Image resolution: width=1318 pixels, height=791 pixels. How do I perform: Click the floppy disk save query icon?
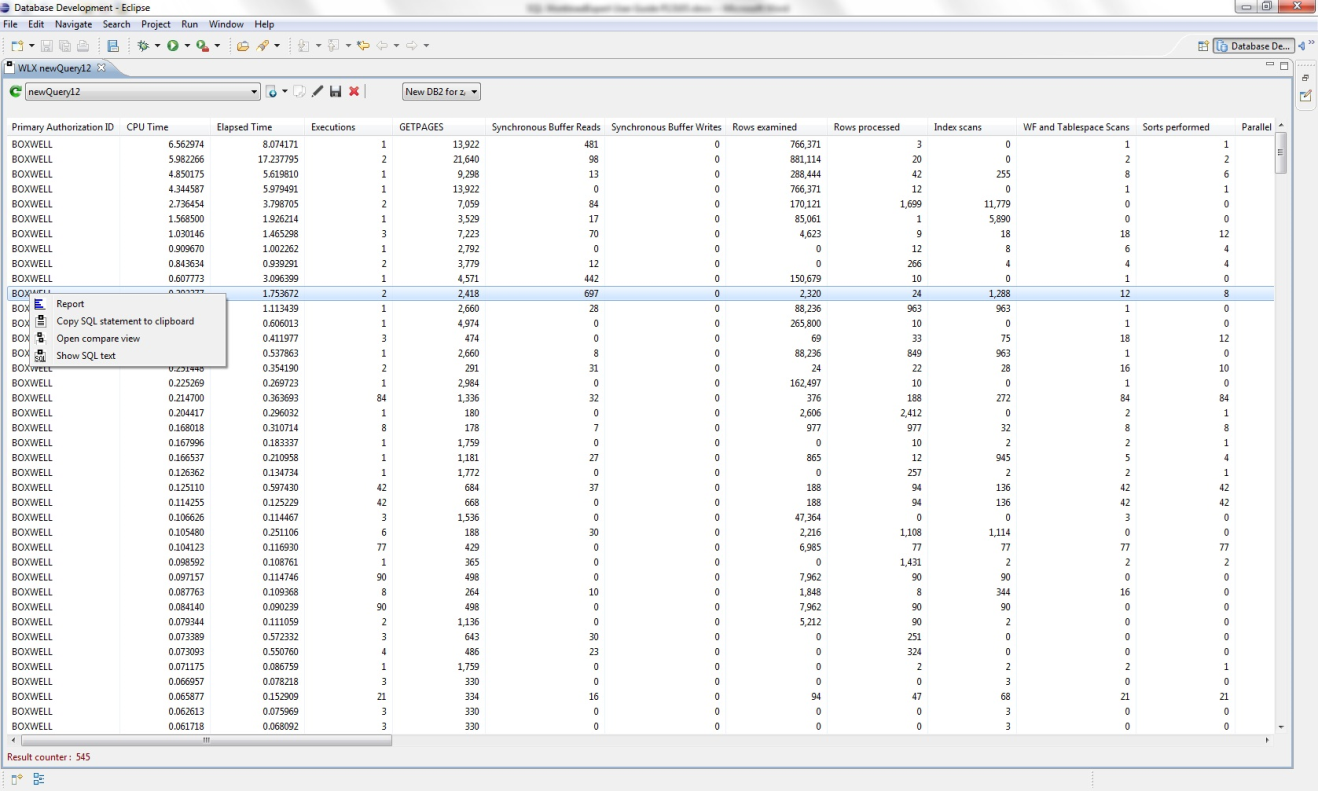click(x=336, y=92)
